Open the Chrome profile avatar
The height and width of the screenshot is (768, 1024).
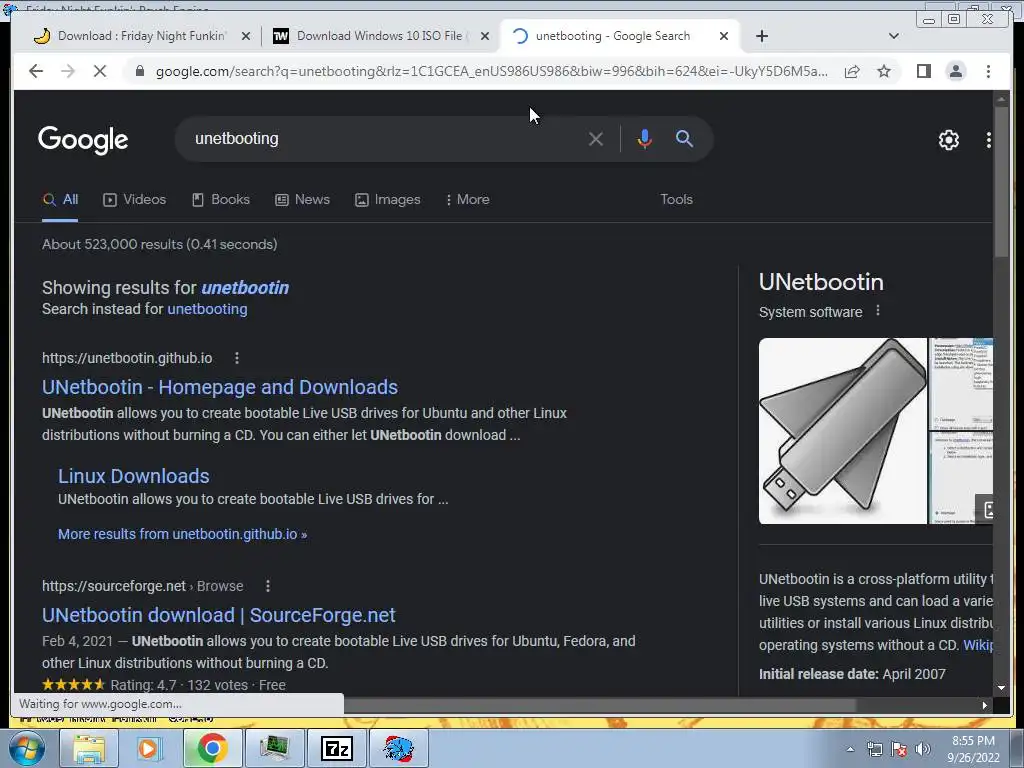955,71
